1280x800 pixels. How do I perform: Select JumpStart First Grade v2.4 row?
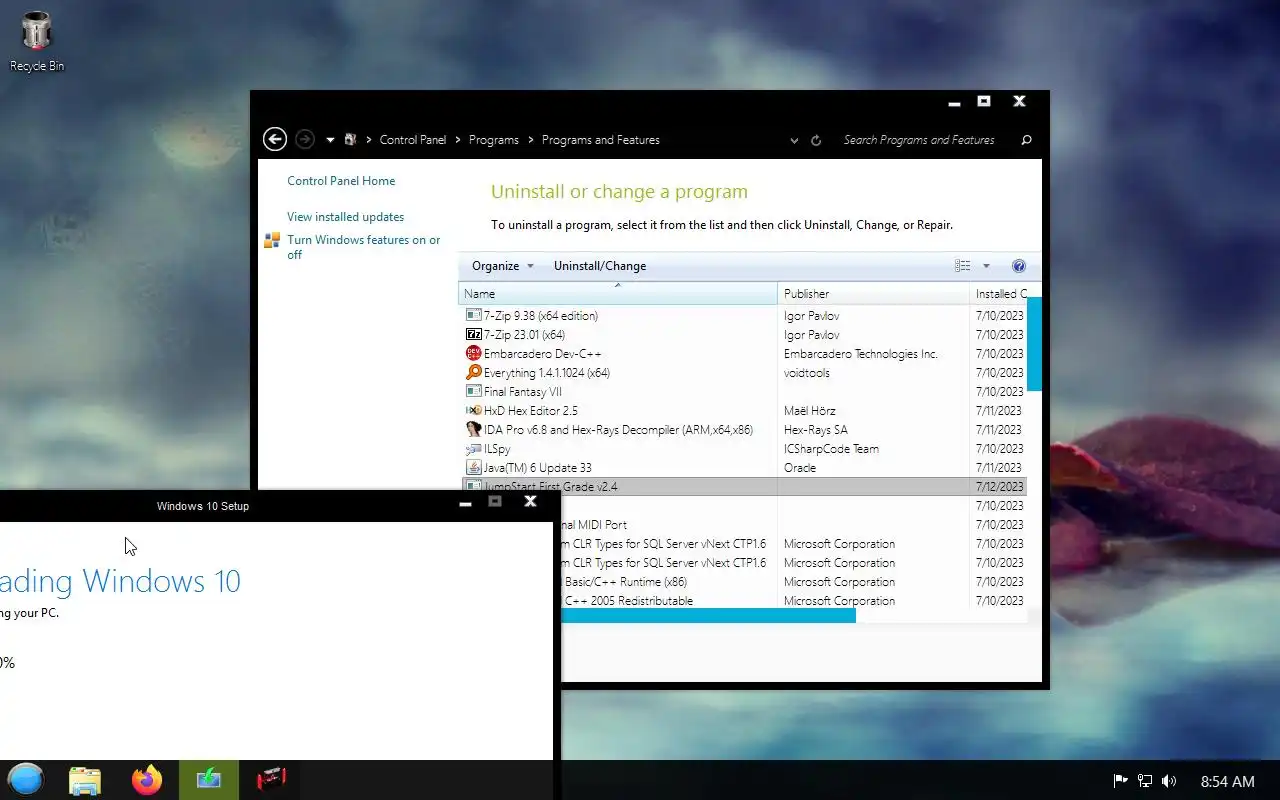[744, 487]
